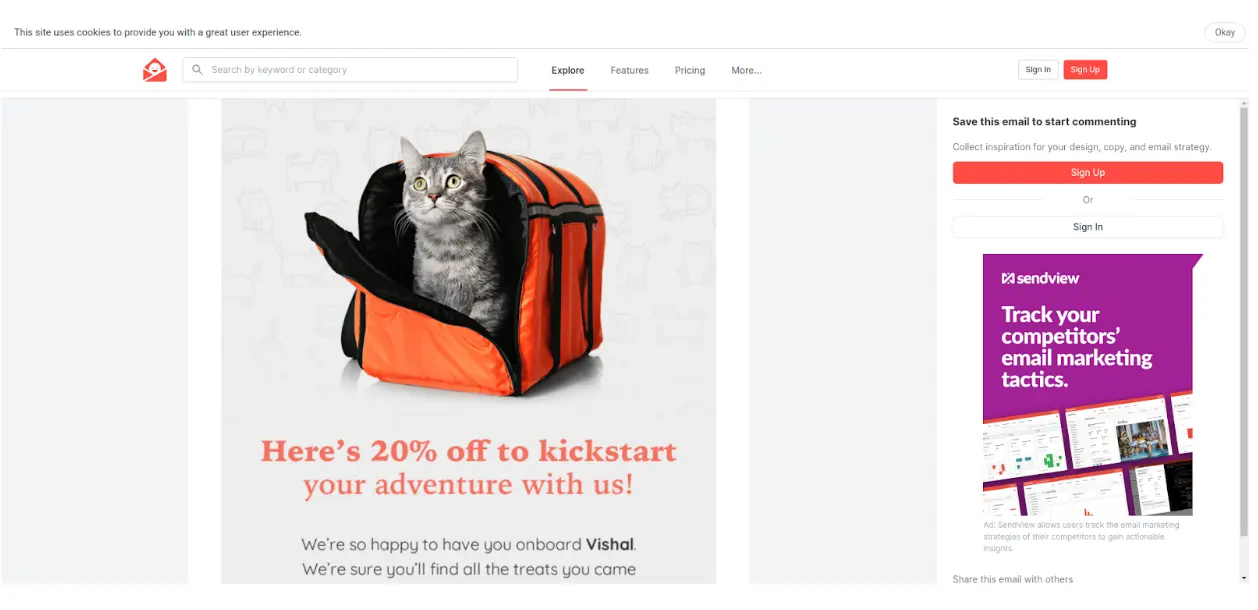
Task: Type in the keyword or category search field
Action: tap(360, 70)
